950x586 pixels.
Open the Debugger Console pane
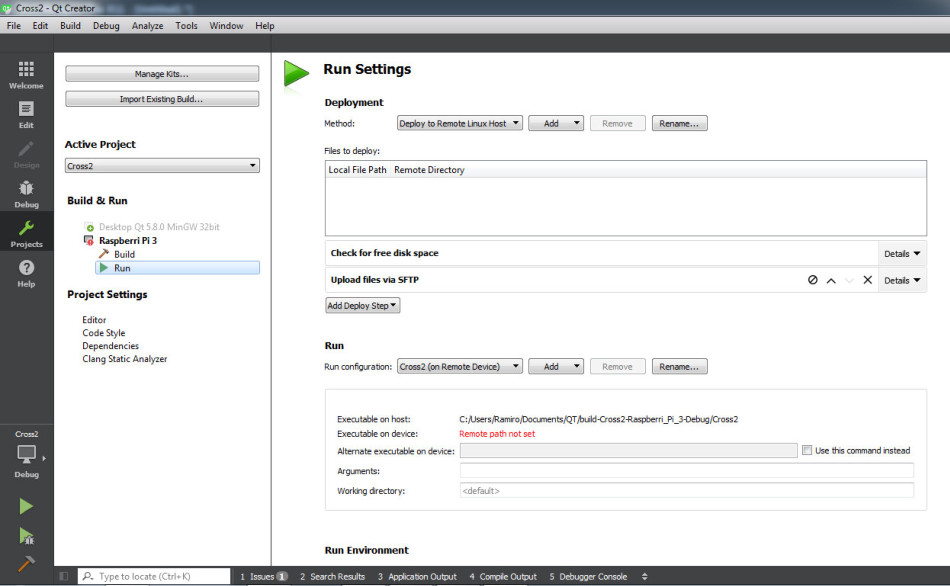588,576
